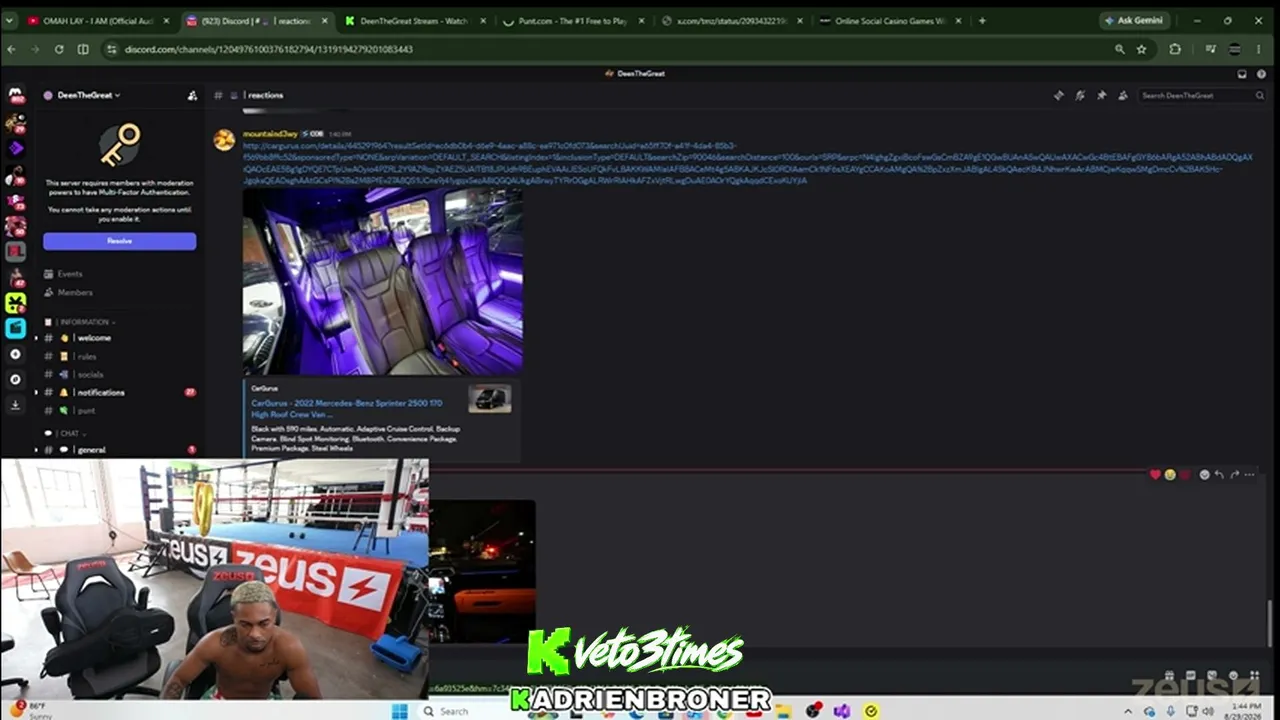
Task: Enlarge the purple van interior image
Action: (383, 281)
